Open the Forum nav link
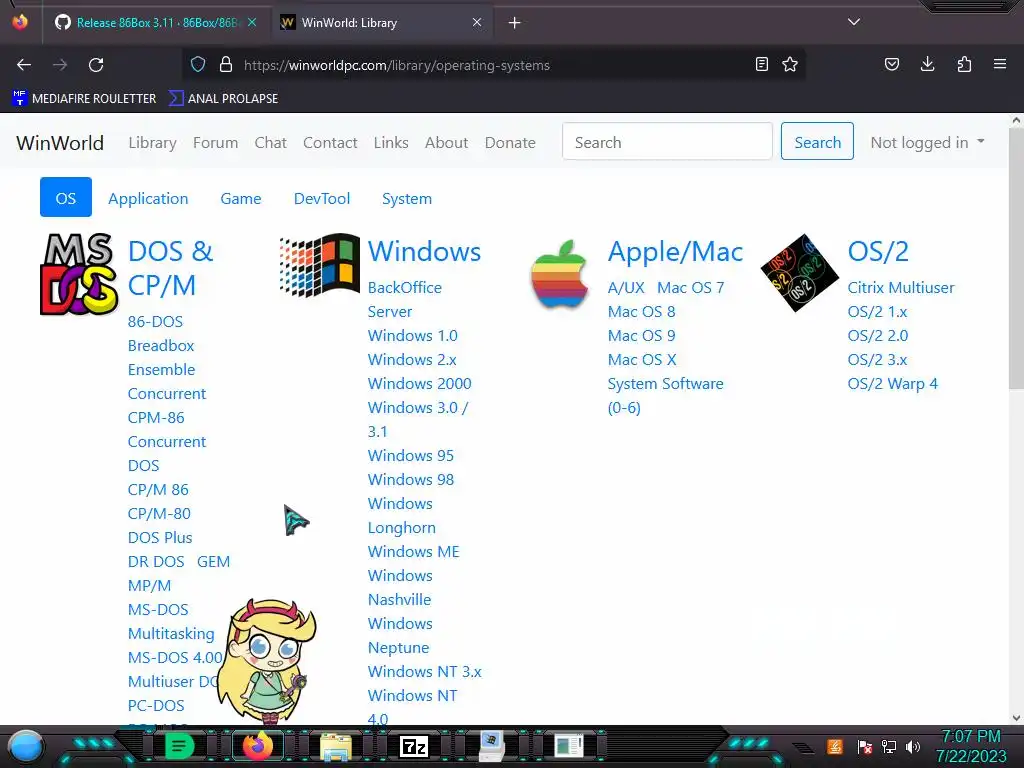Viewport: 1024px width, 768px height. click(216, 142)
